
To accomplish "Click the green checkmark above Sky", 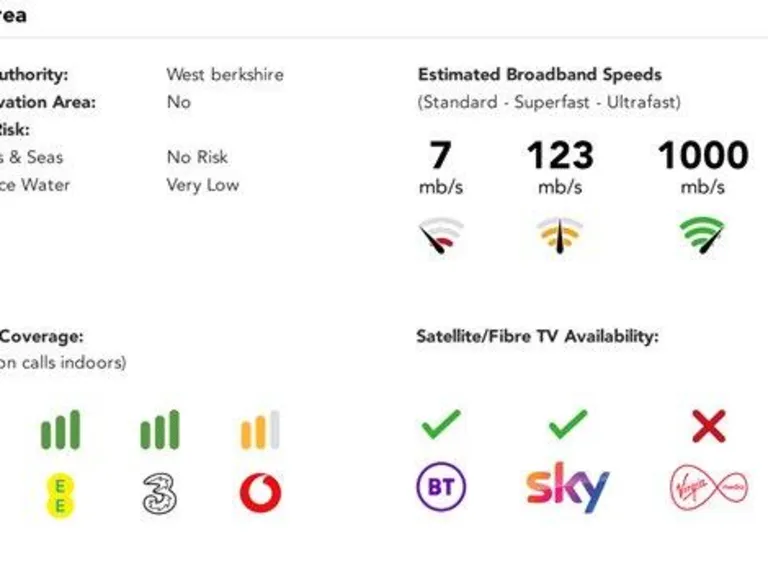I will point(567,425).
